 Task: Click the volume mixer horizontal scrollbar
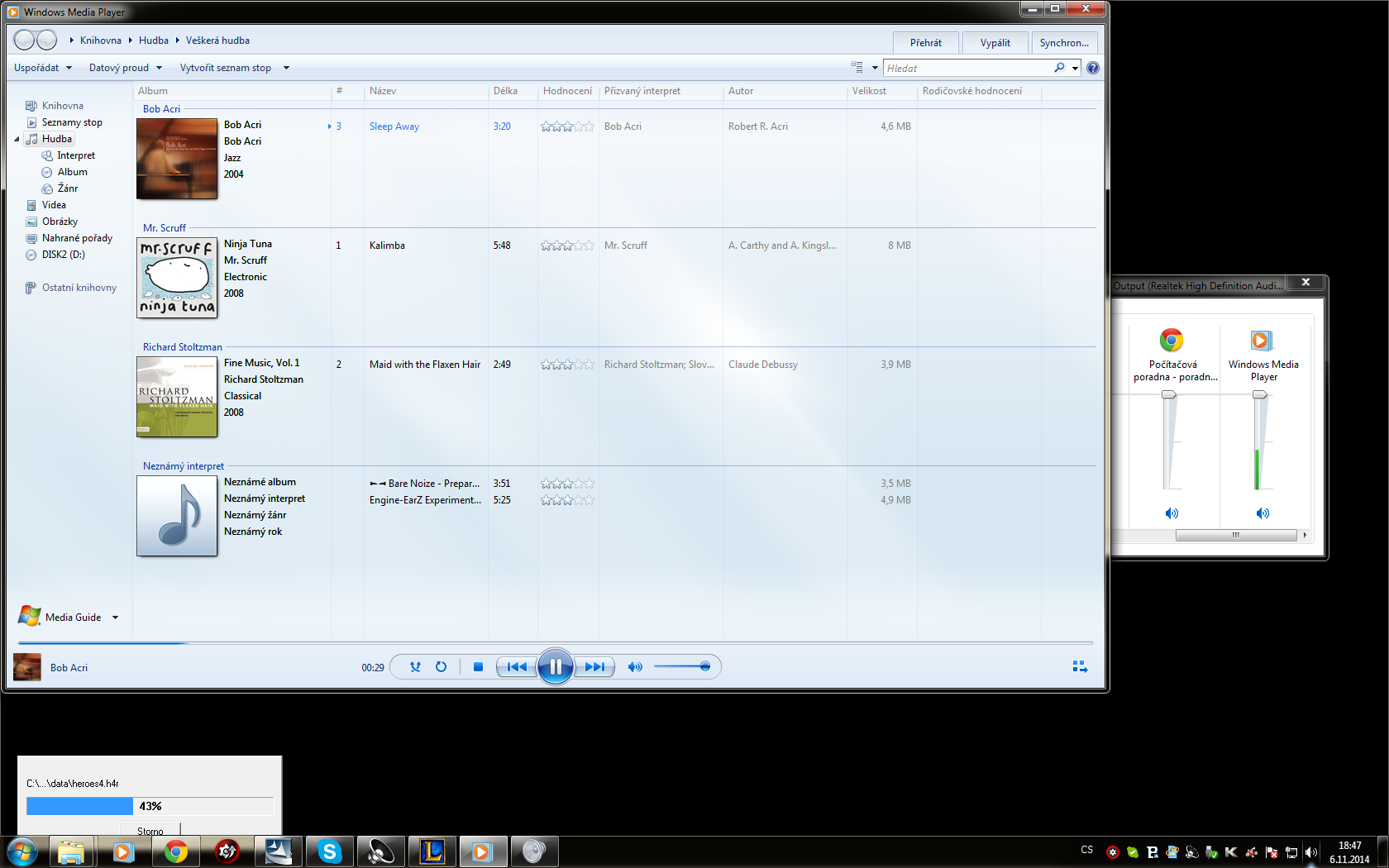pos(1235,535)
